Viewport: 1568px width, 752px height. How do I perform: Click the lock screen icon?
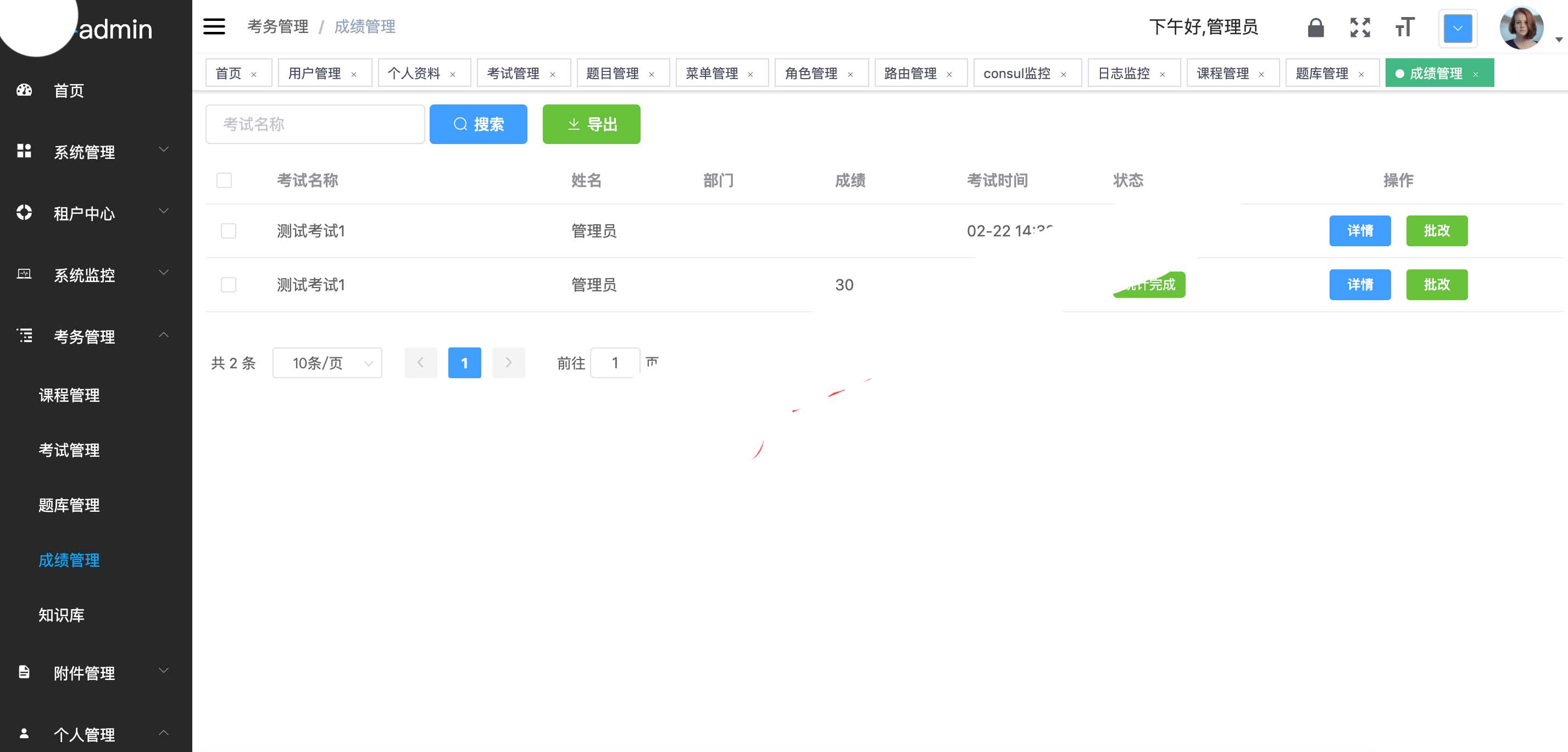[1315, 27]
